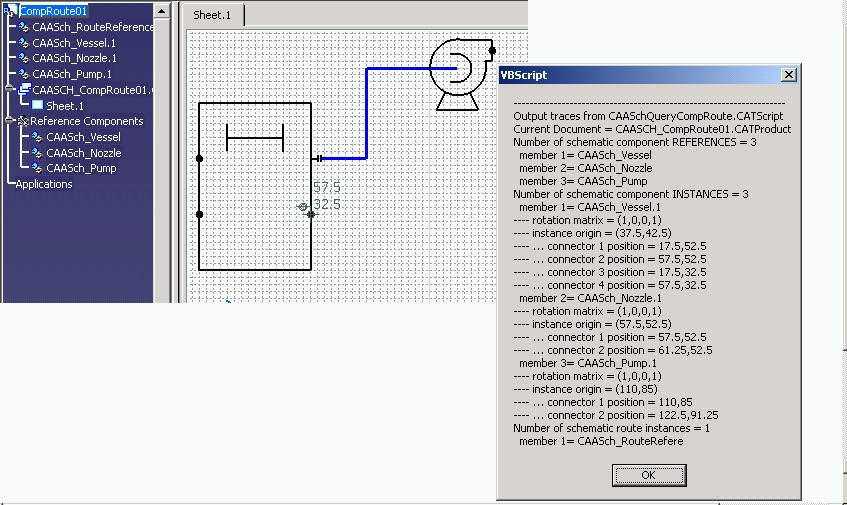This screenshot has width=847, height=505.
Task: Click the CAASch_Pump.1 instance icon
Action: tap(24, 74)
